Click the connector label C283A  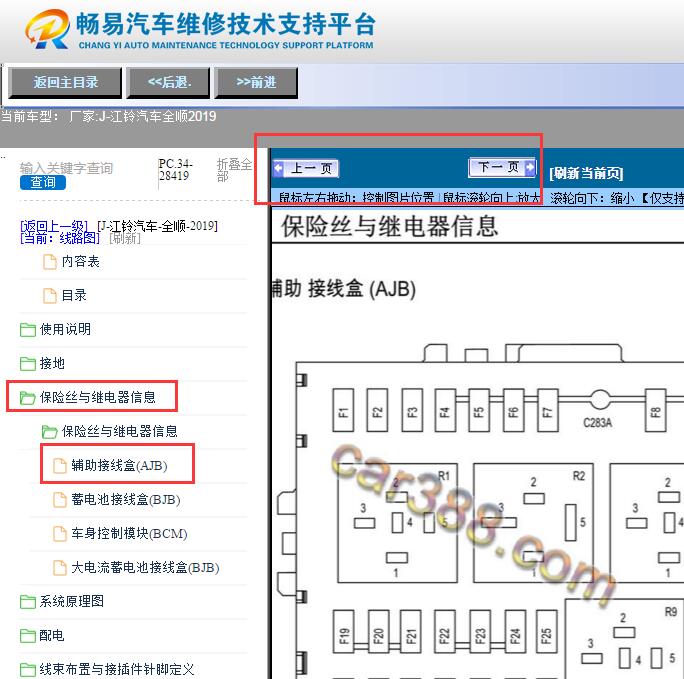pos(598,423)
